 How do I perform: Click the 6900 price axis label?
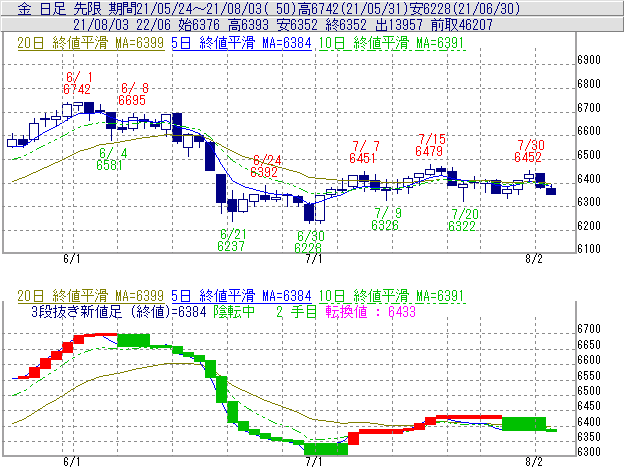point(589,60)
